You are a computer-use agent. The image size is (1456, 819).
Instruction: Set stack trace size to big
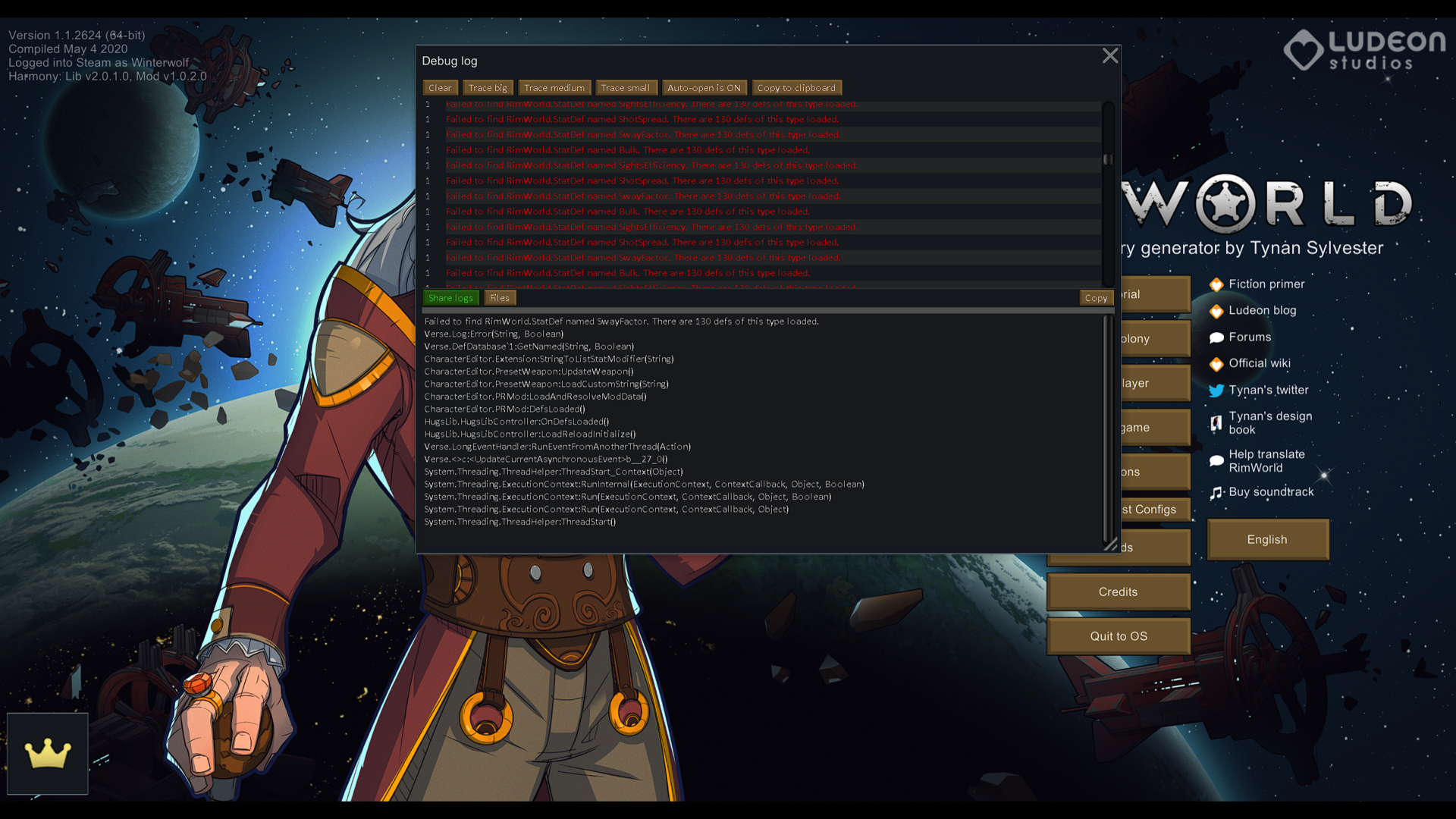coord(488,88)
